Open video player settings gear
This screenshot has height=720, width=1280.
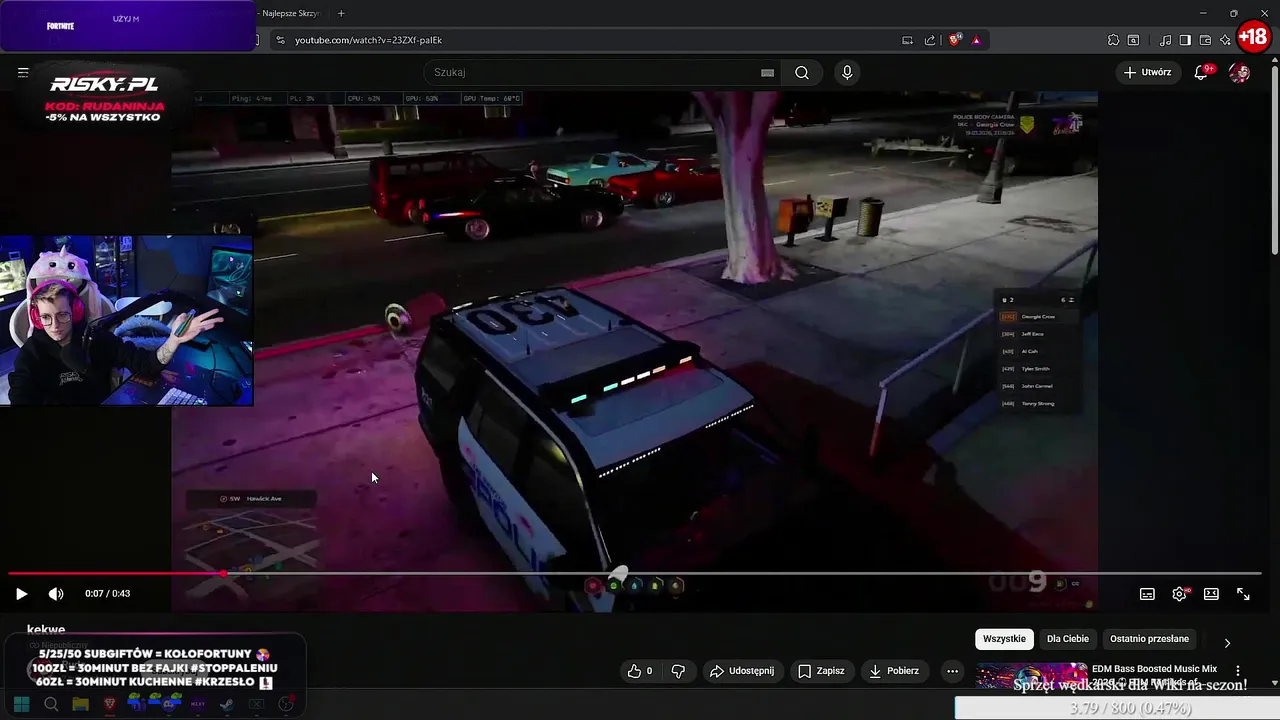pos(1179,594)
